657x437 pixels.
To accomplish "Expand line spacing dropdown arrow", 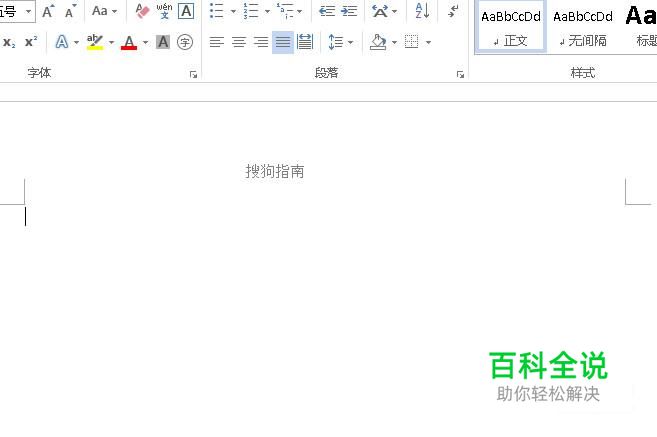I will point(350,42).
